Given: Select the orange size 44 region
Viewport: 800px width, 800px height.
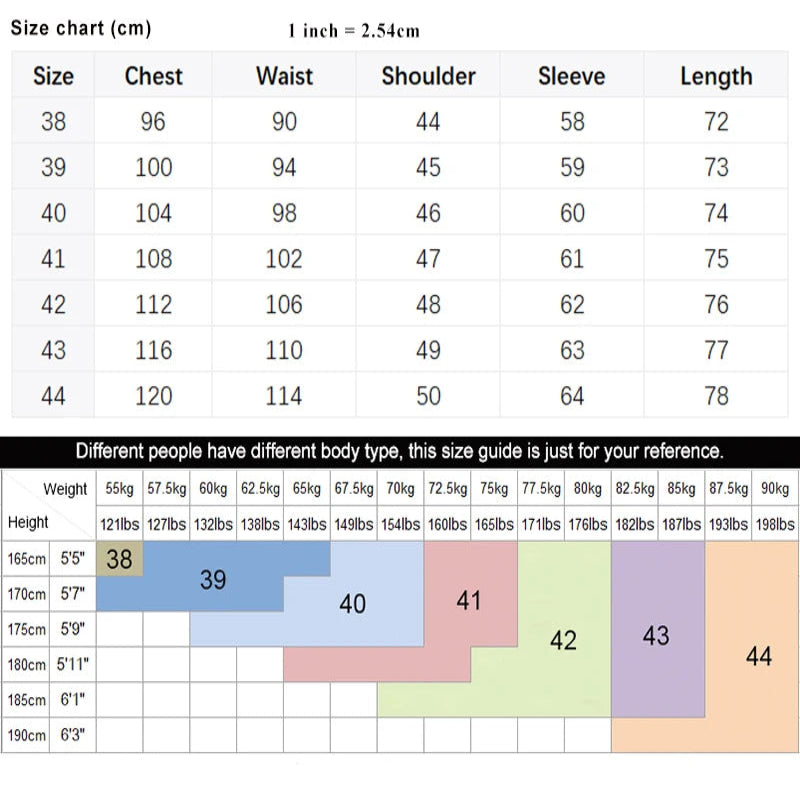Looking at the screenshot, I should pyautogui.click(x=758, y=656).
